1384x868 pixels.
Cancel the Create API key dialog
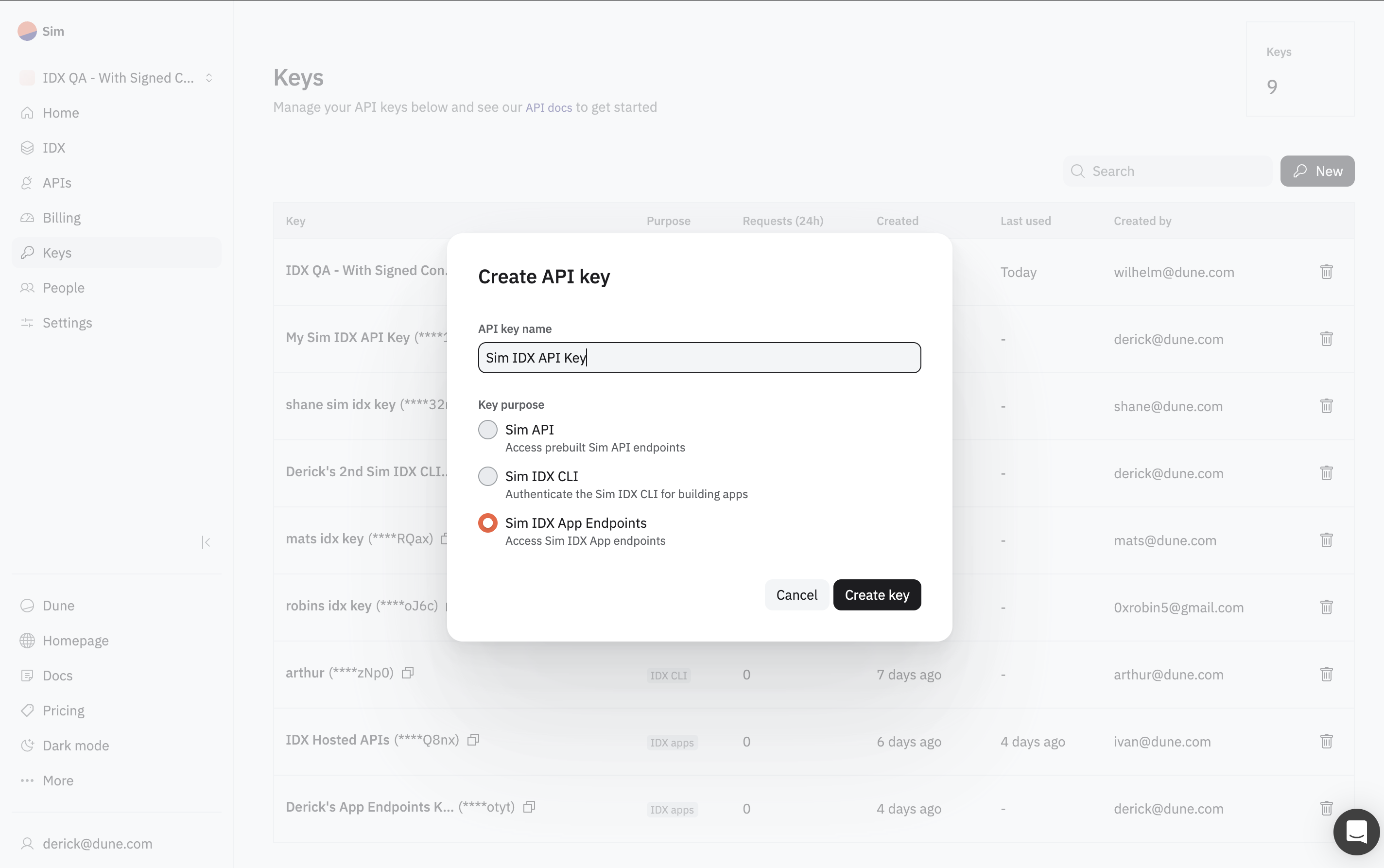[x=796, y=595]
